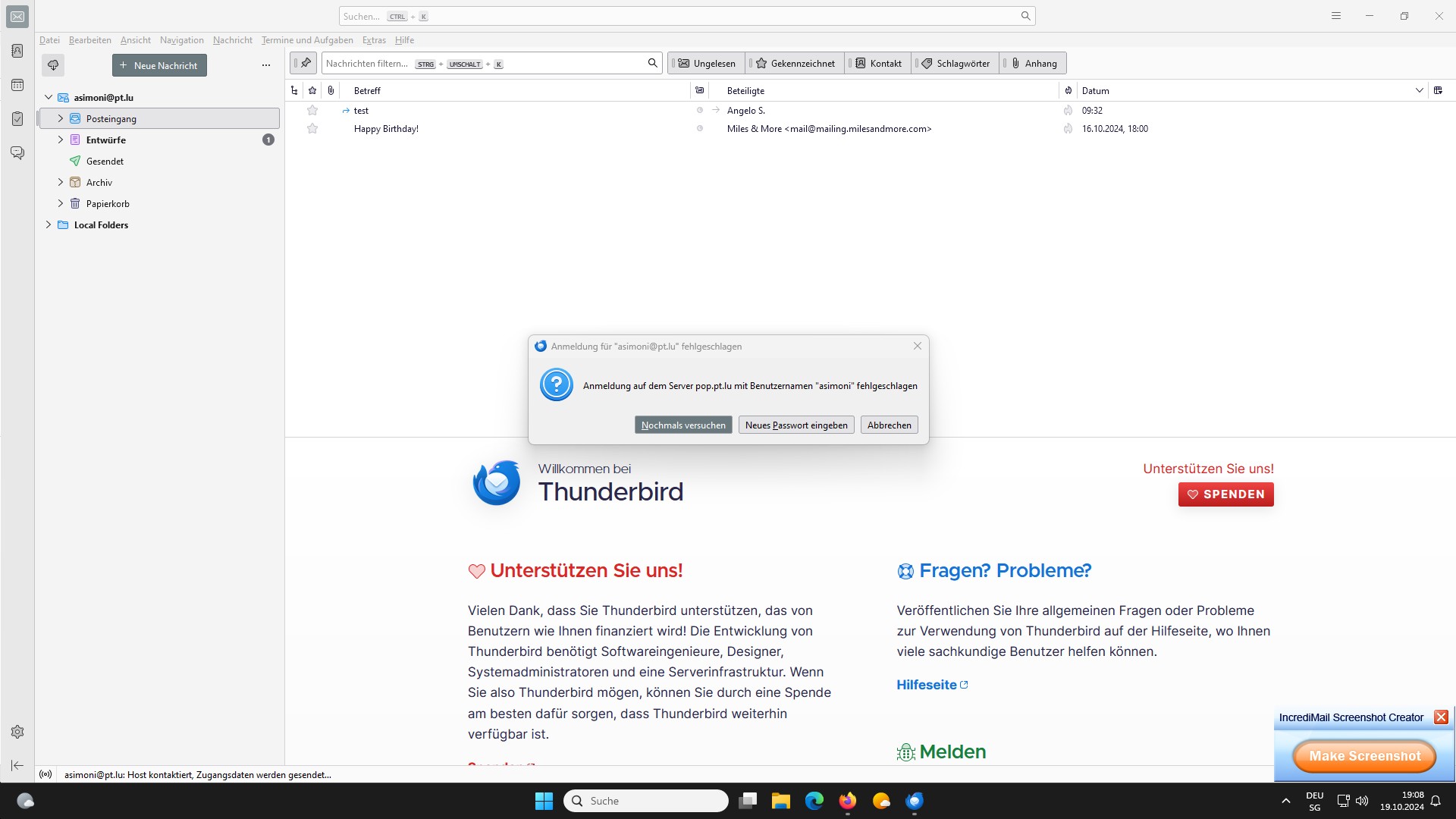Image resolution: width=1456 pixels, height=819 pixels.
Task: Select the Gesendet folder
Action: tap(159, 162)
